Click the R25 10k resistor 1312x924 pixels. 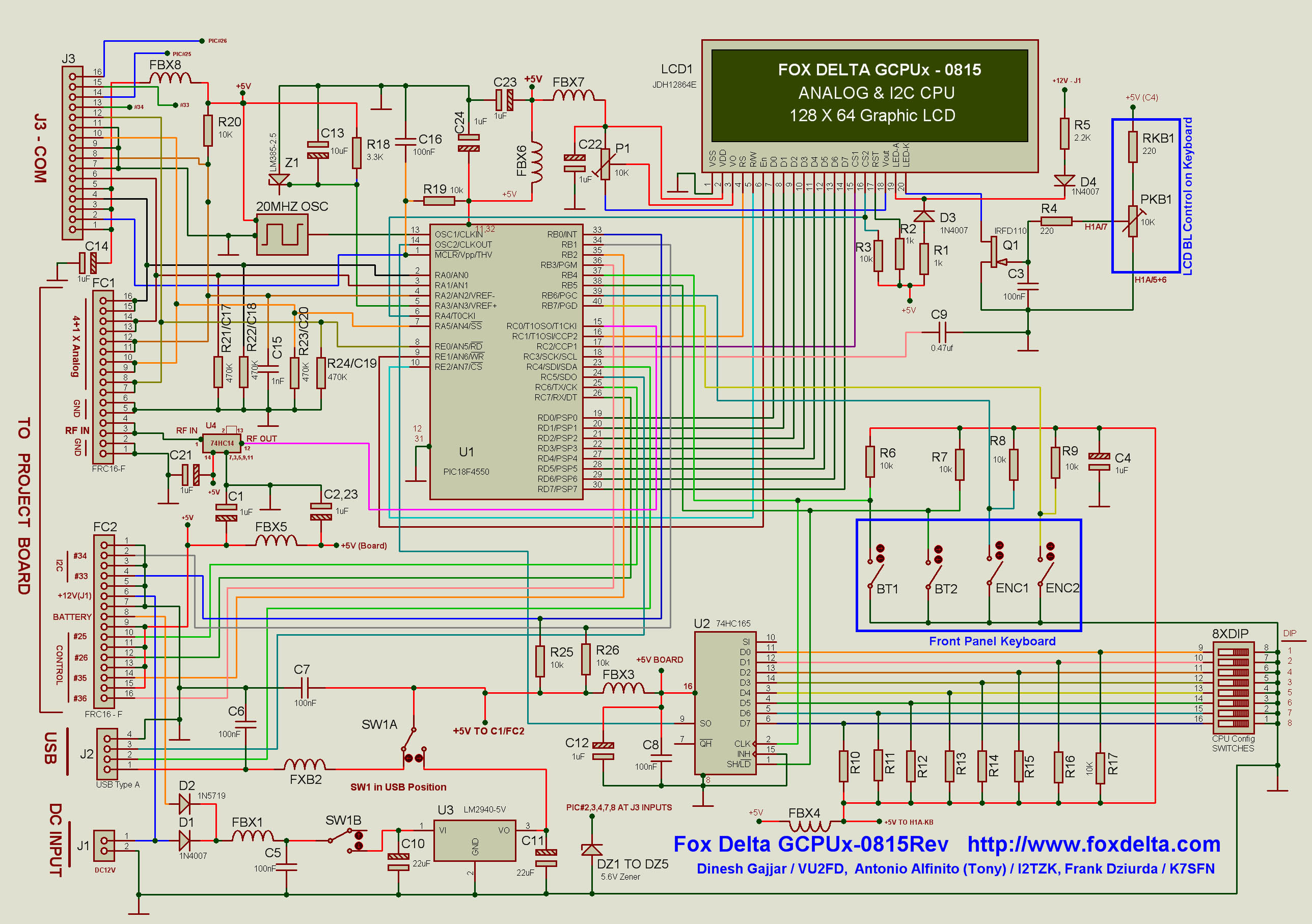[540, 661]
